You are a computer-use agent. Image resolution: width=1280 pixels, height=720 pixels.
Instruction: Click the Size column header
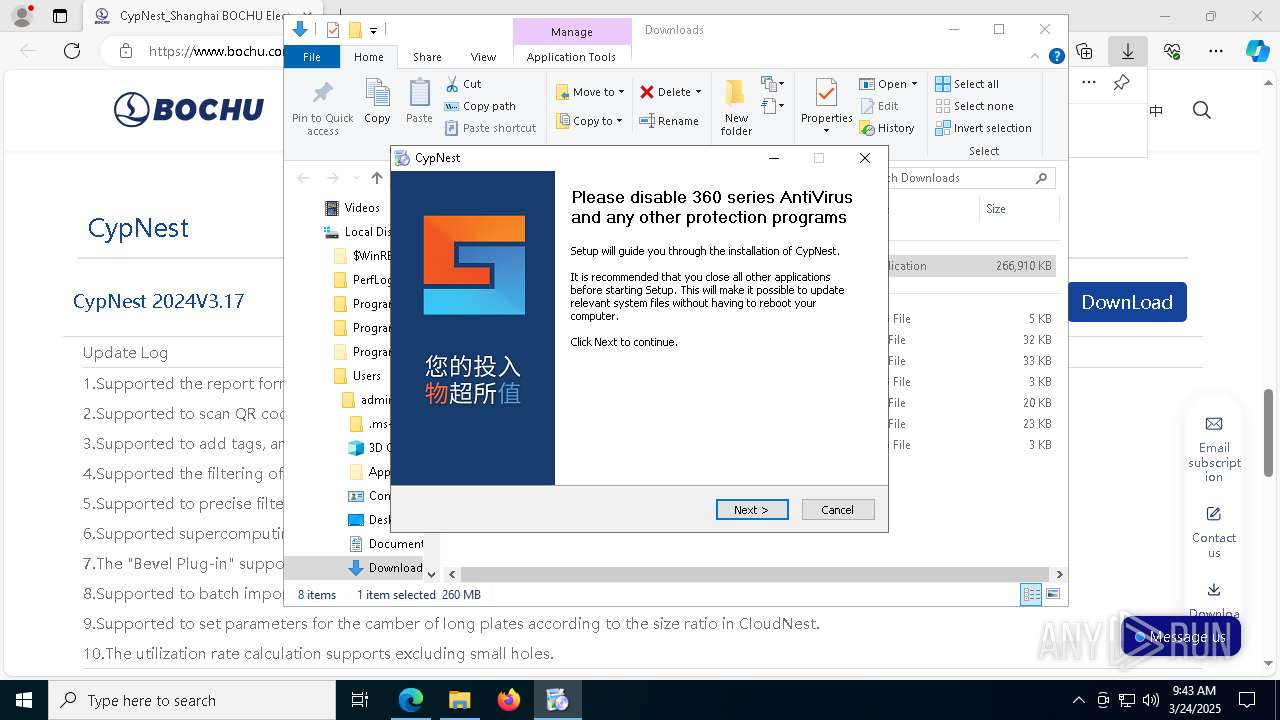(x=1018, y=209)
